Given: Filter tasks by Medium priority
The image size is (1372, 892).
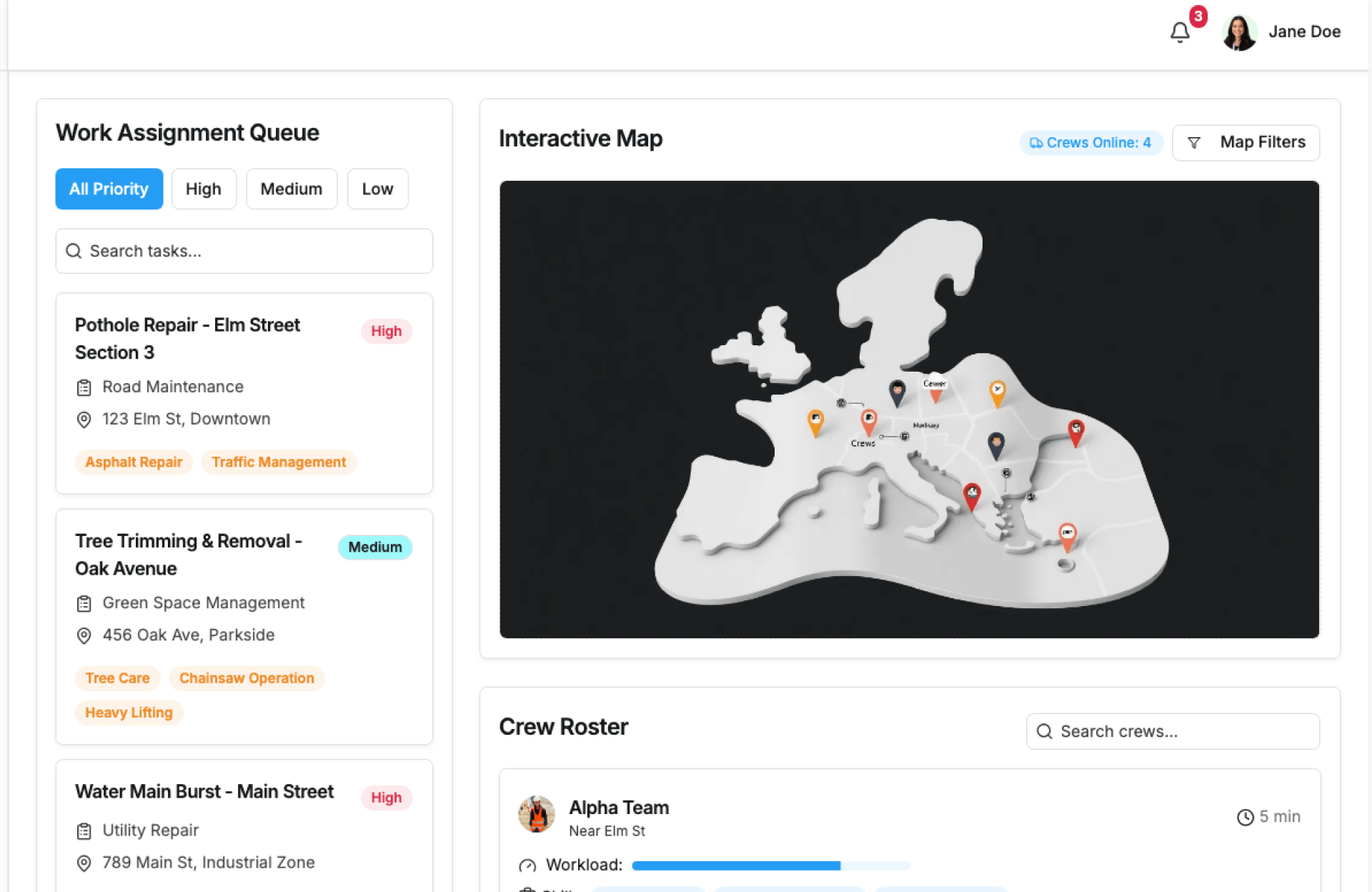Looking at the screenshot, I should pos(292,189).
